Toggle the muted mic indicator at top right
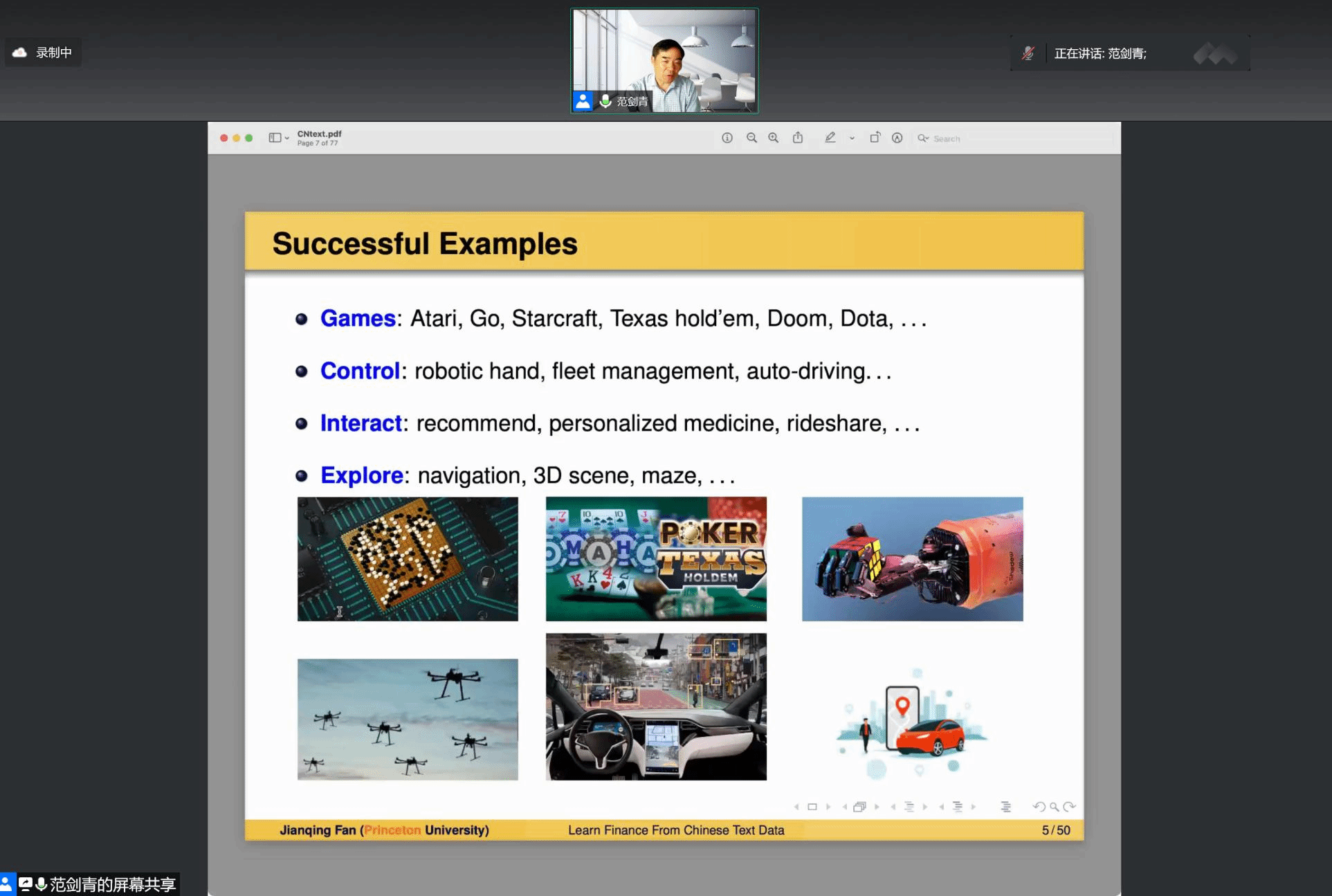Screen dimensions: 1332x896 pos(1028,53)
